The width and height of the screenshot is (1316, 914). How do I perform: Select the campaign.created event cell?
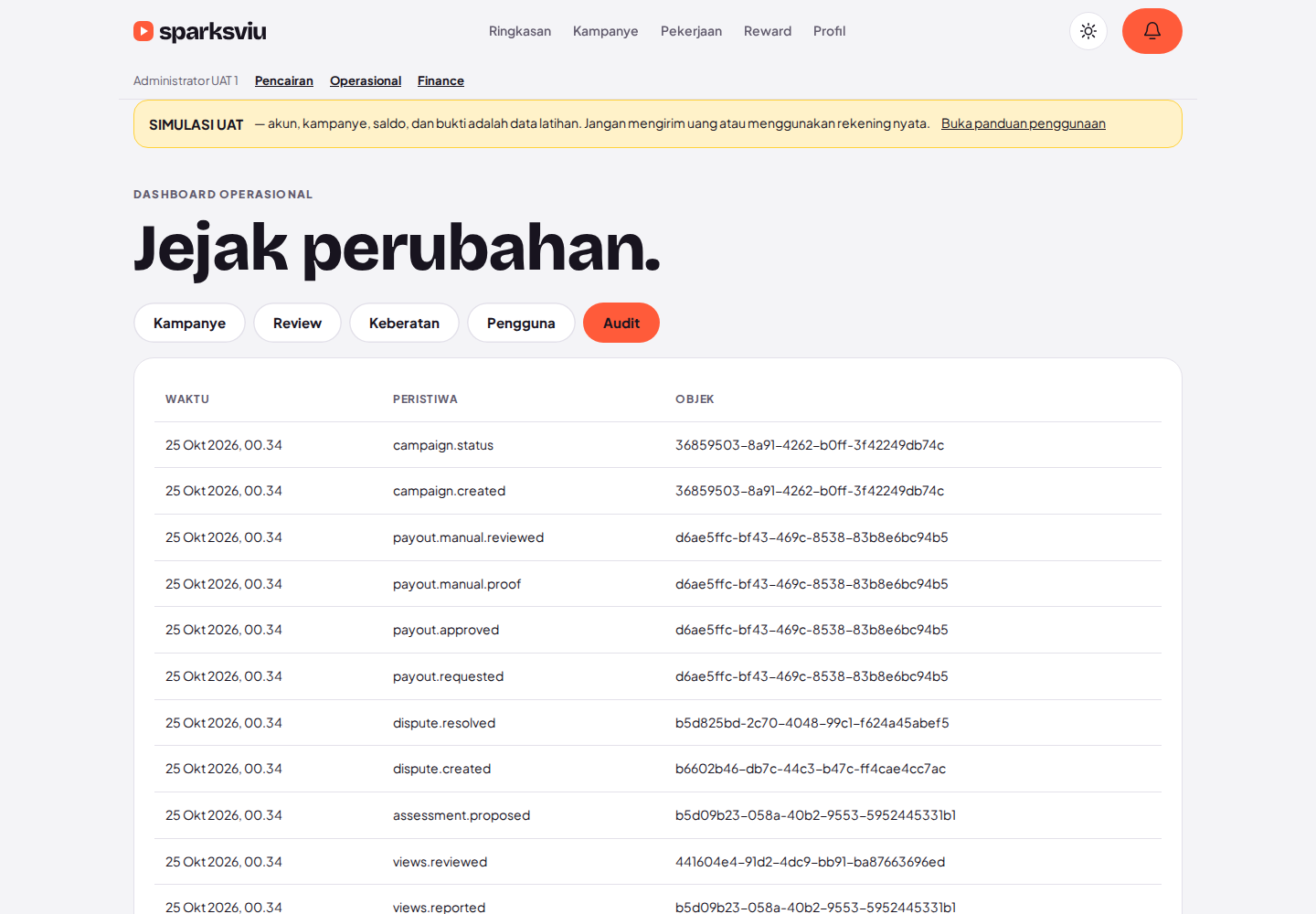click(x=449, y=491)
